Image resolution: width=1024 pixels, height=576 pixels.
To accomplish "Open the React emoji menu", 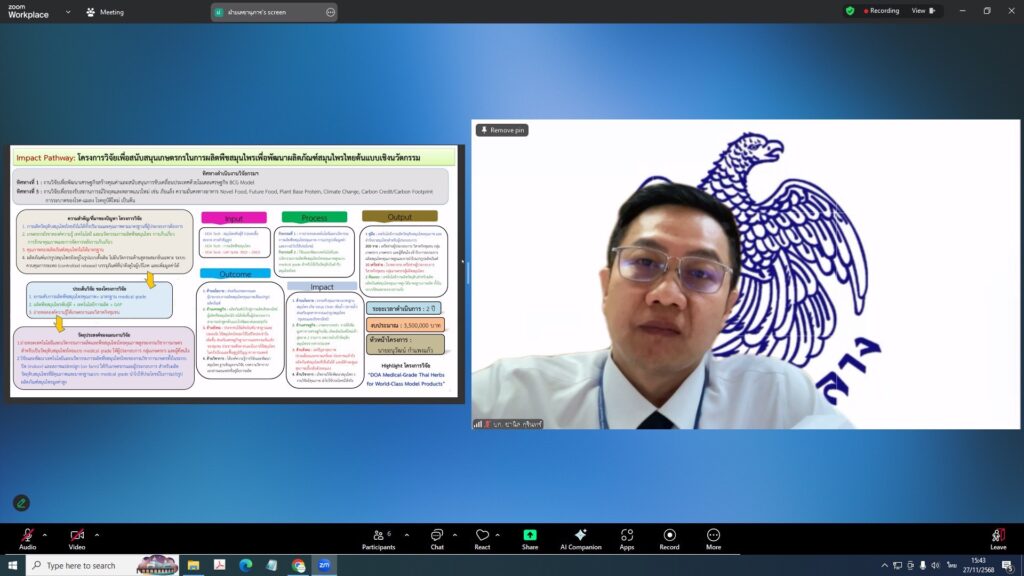I will click(482, 538).
